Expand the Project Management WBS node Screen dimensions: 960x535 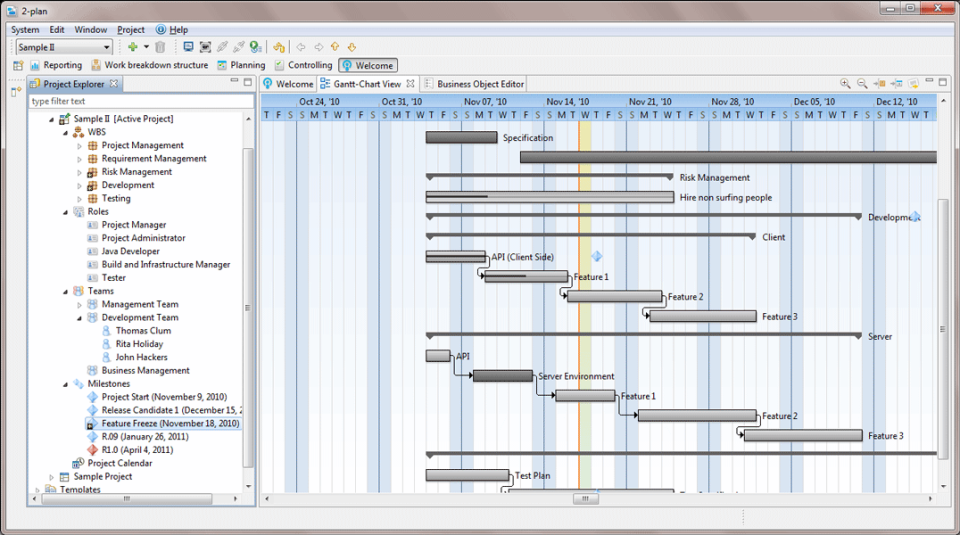[x=79, y=146]
